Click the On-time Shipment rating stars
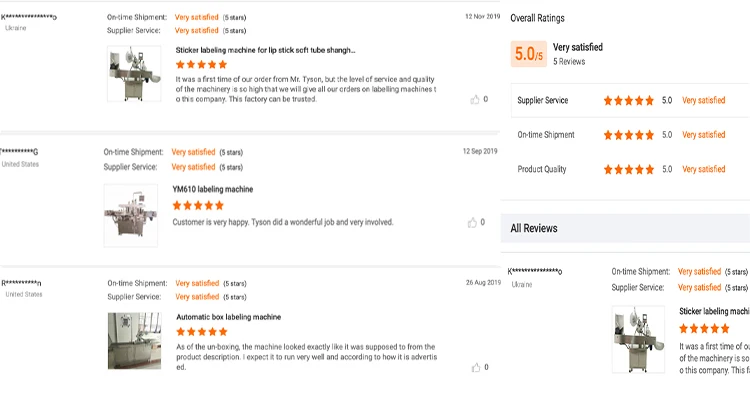 coord(628,135)
